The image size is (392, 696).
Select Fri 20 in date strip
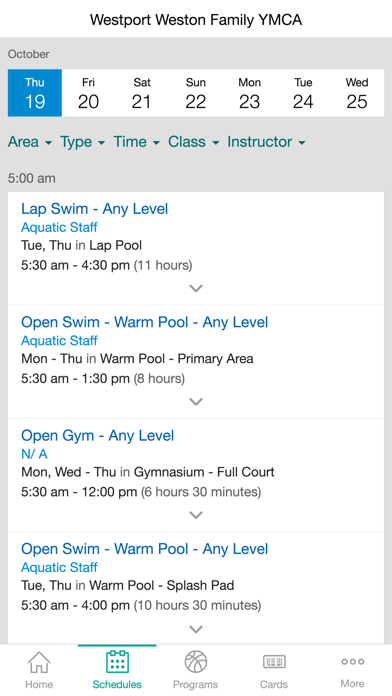pos(88,93)
